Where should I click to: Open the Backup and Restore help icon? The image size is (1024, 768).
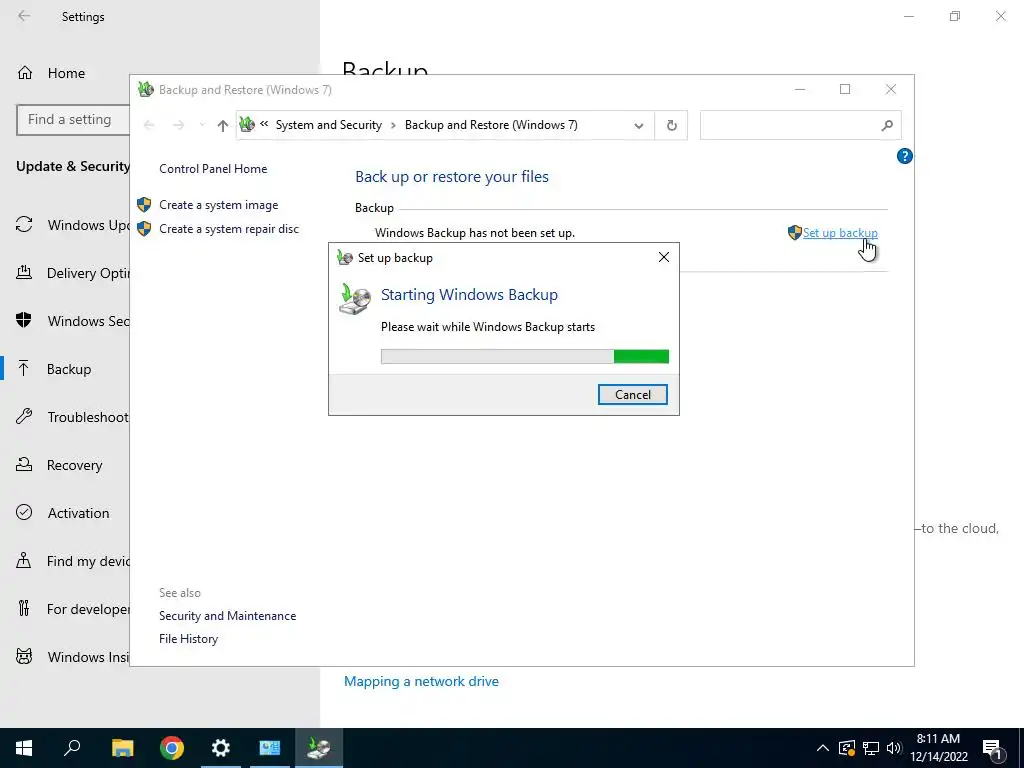[904, 156]
